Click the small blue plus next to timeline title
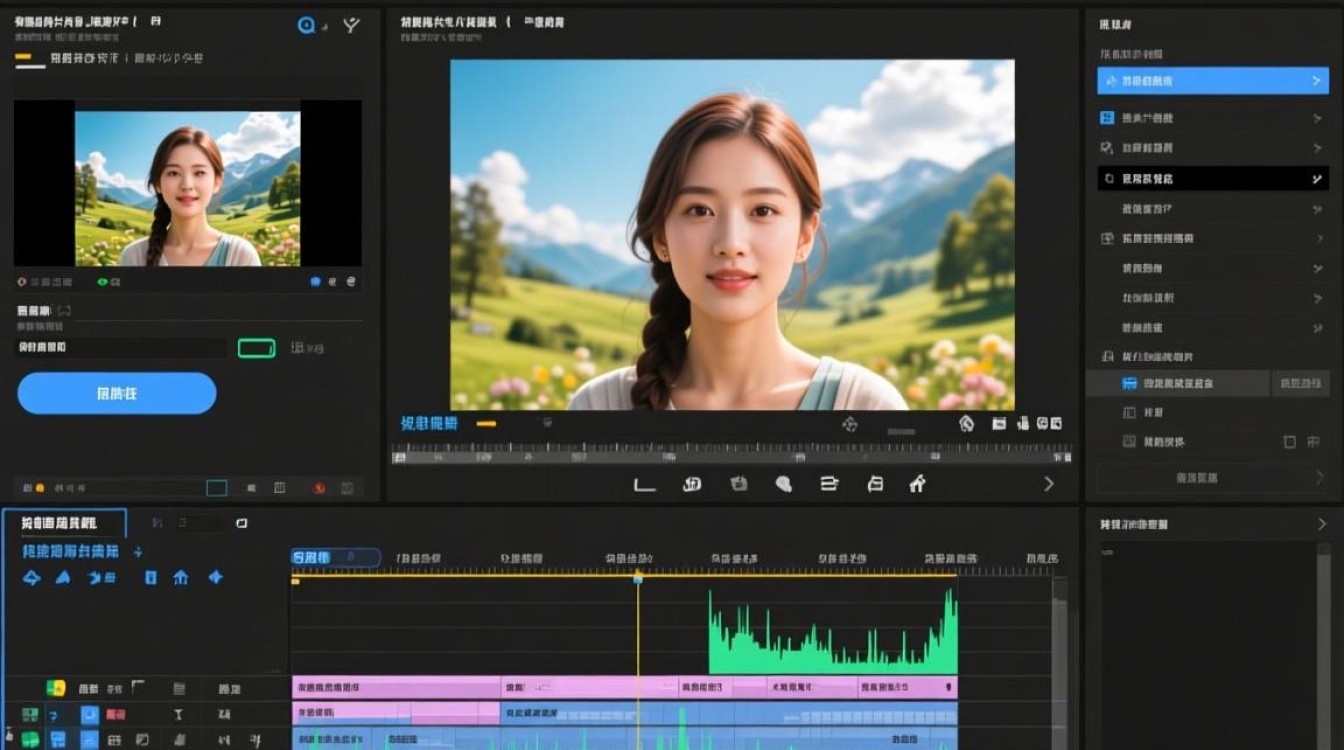This screenshot has height=750, width=1344. pos(138,552)
